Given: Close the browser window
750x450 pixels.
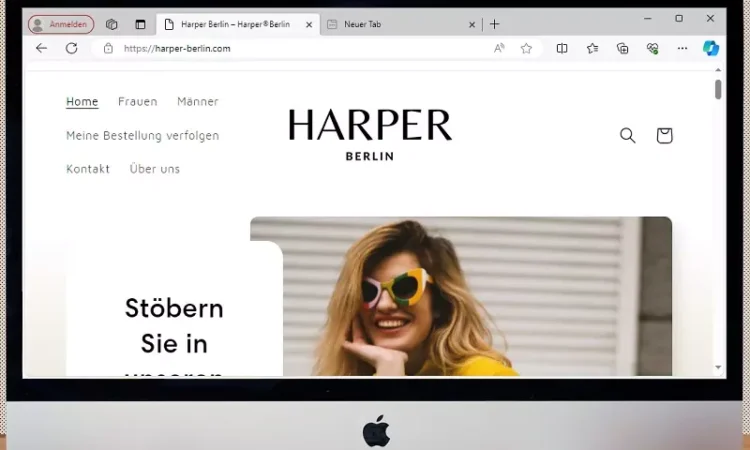Looking at the screenshot, I should click(710, 19).
